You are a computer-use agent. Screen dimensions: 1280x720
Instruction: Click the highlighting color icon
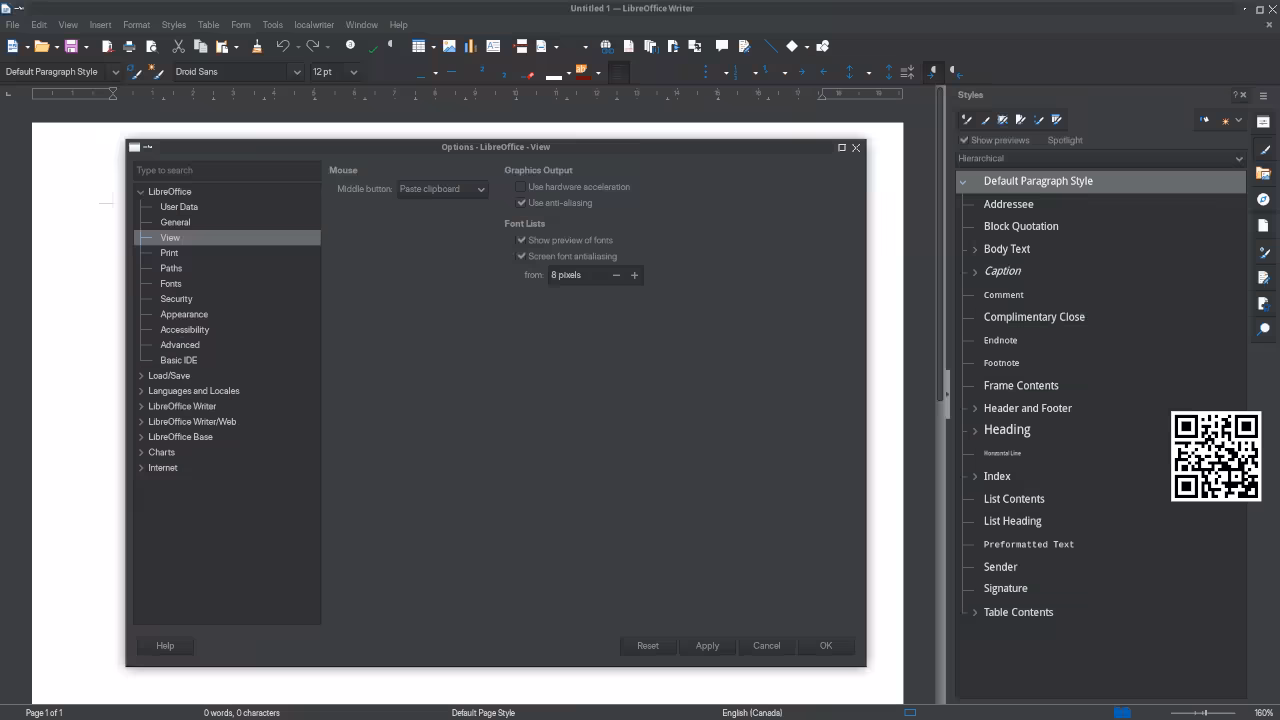point(582,72)
